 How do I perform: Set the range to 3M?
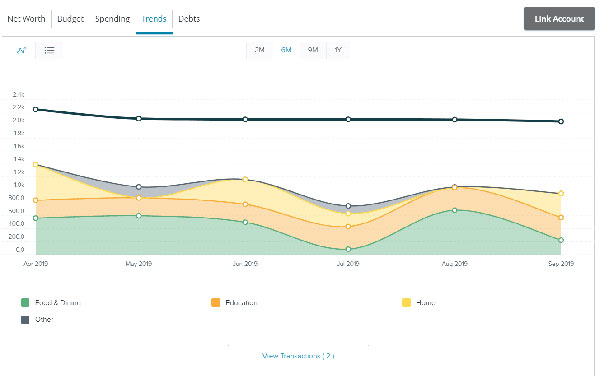259,50
